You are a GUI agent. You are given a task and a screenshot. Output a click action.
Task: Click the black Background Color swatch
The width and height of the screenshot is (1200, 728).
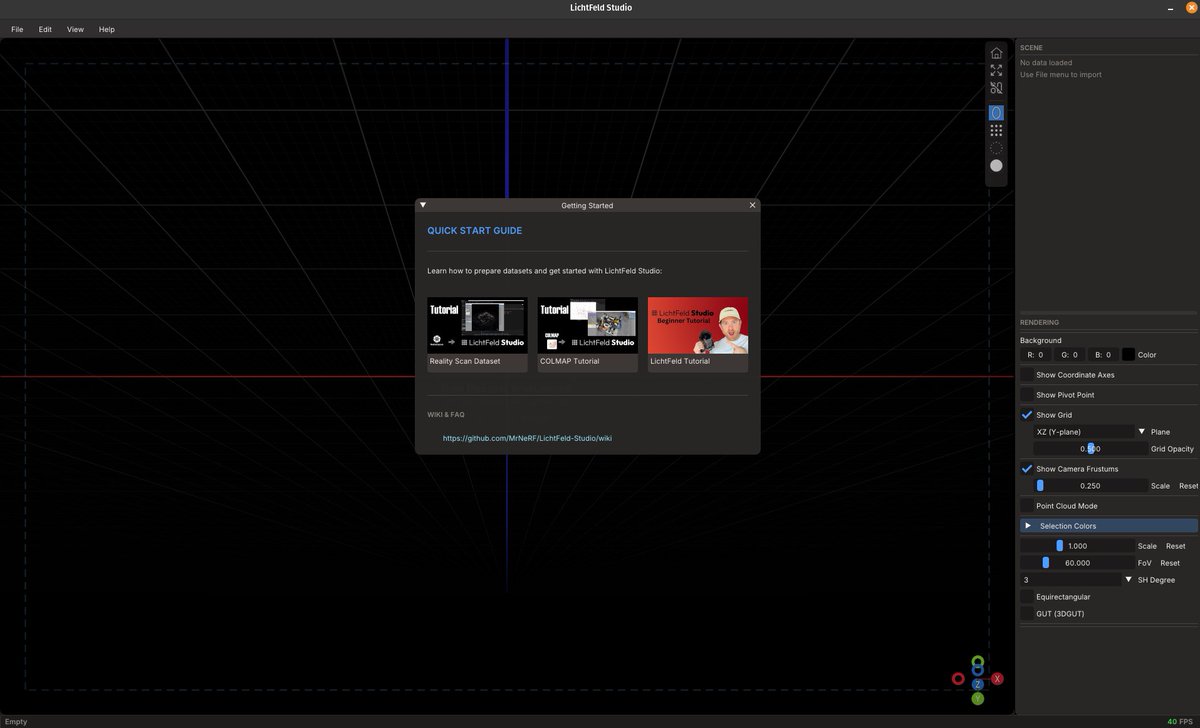tap(1128, 355)
